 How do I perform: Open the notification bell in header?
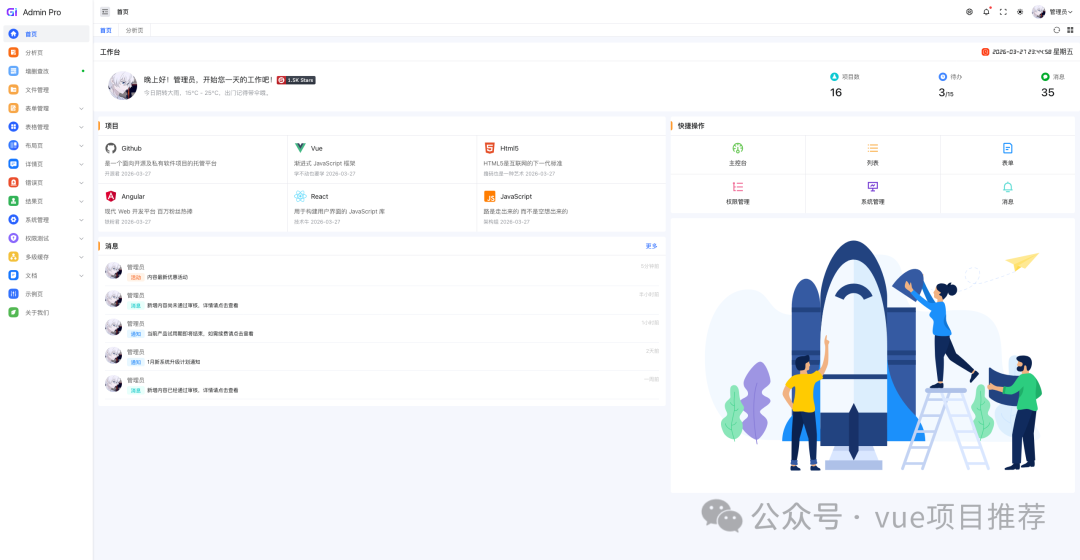click(x=986, y=12)
